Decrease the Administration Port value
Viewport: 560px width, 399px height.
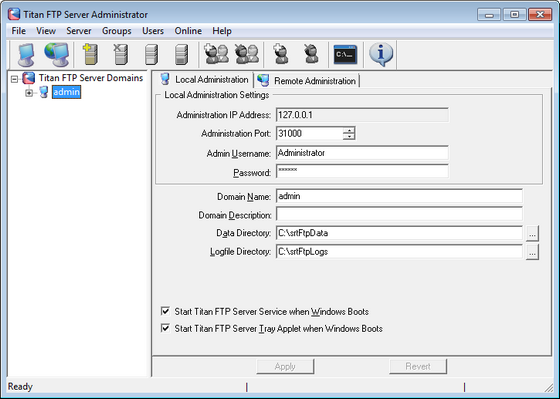[x=349, y=136]
